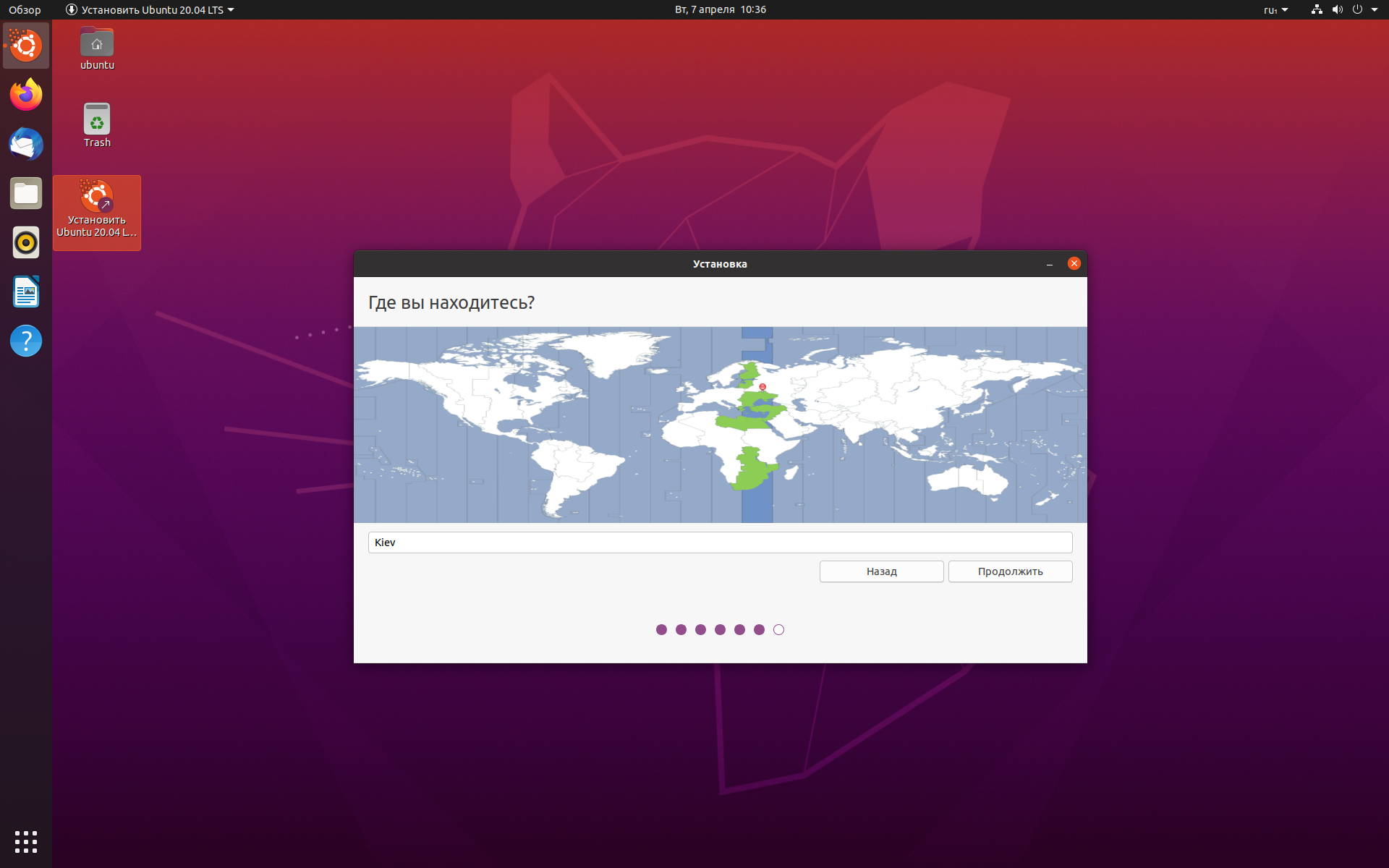Open Thunderbird mail from the dock
The image size is (1389, 868).
[x=26, y=144]
